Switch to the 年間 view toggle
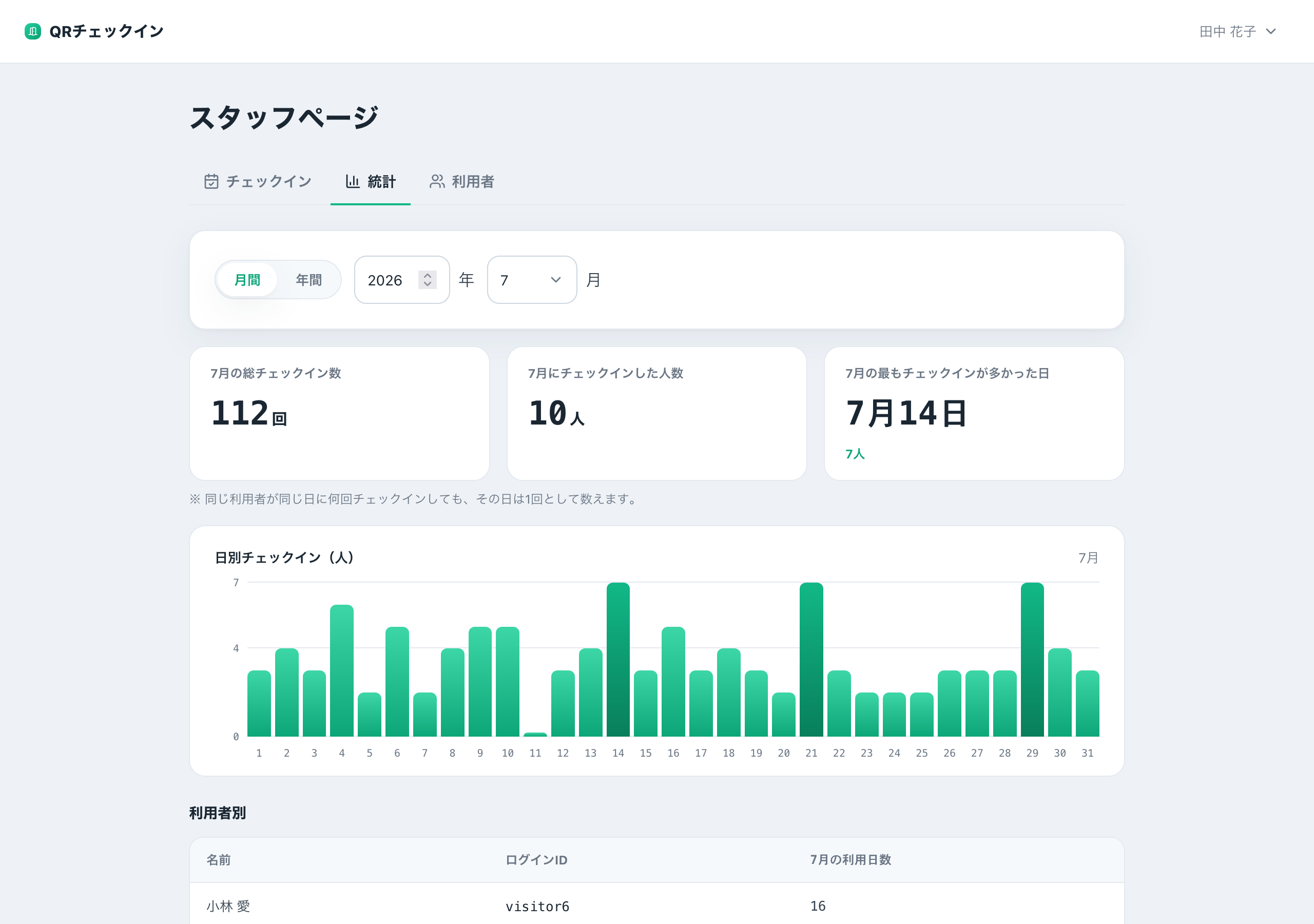The width and height of the screenshot is (1314, 924). tap(308, 280)
